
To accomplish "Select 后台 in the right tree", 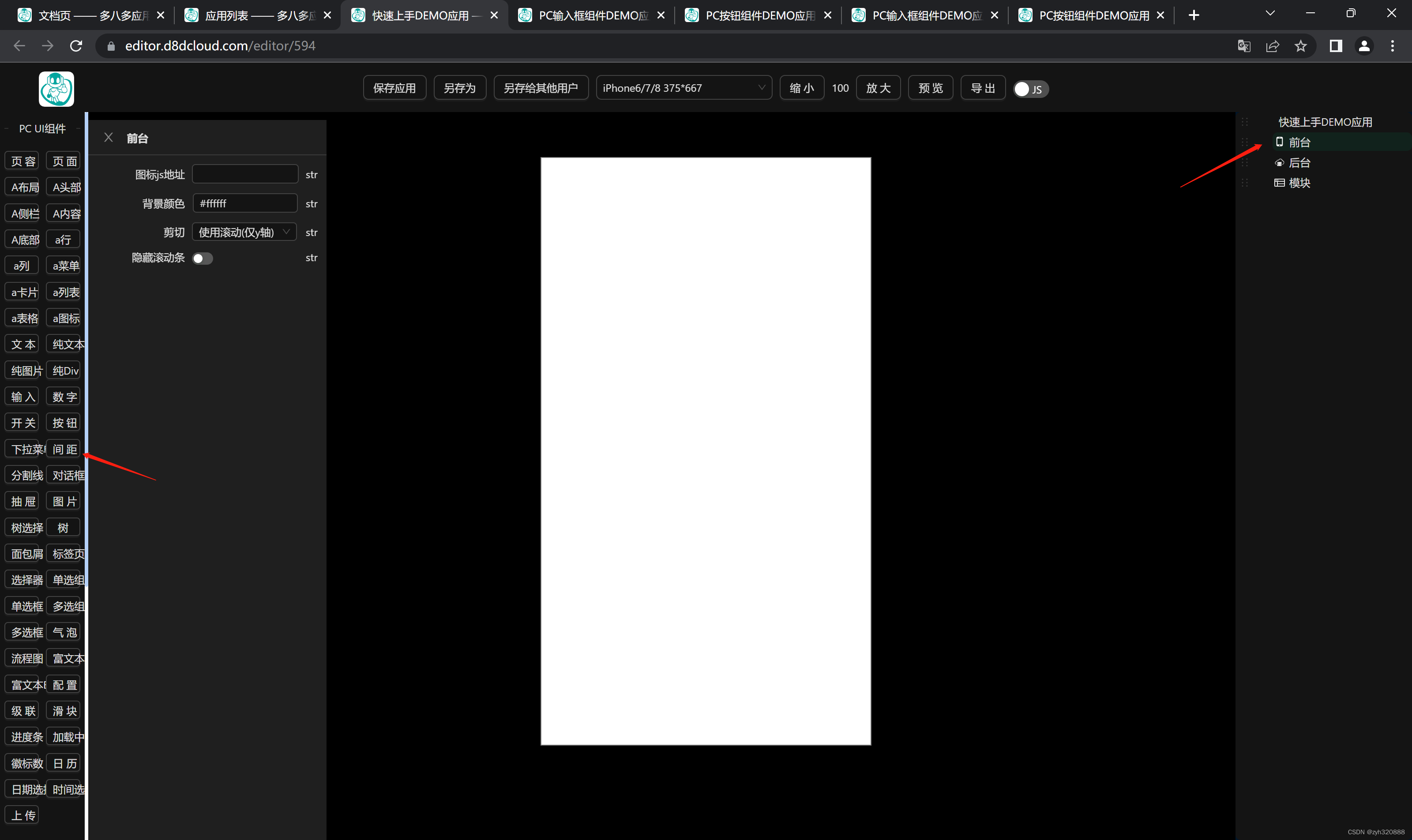I will (x=1299, y=163).
